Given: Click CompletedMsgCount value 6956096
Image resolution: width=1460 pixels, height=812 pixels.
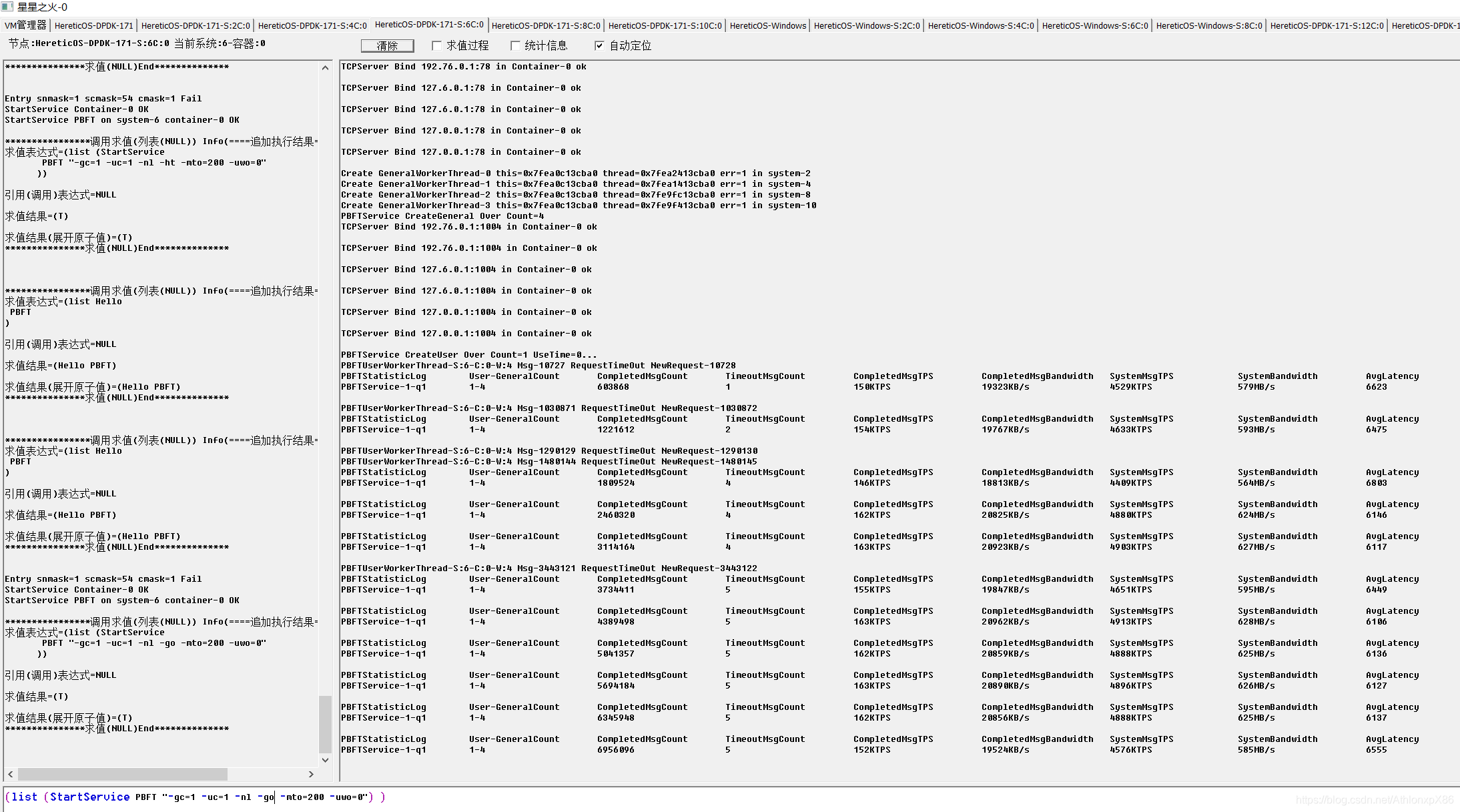Looking at the screenshot, I should pyautogui.click(x=615, y=749).
